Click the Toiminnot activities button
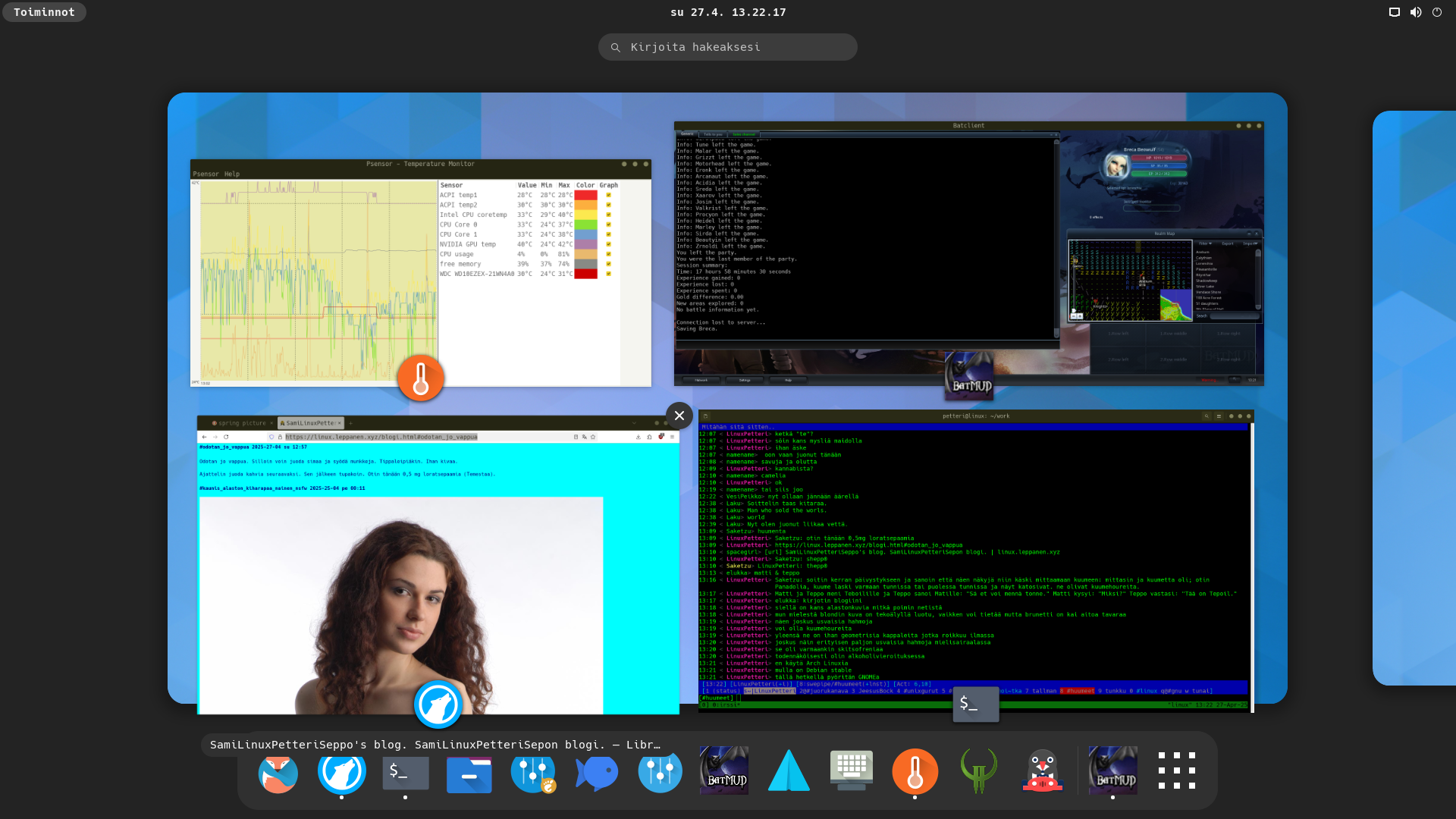The image size is (1456, 819). 44,12
